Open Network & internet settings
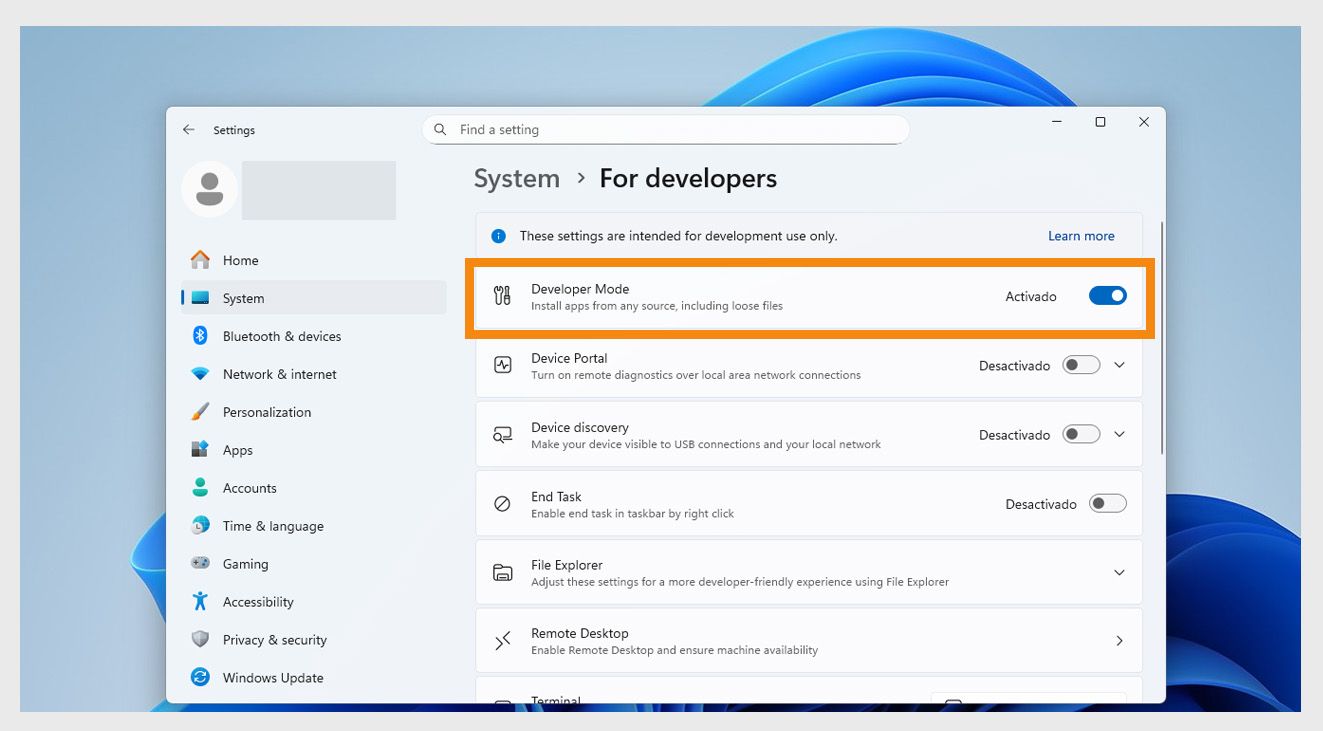The height and width of the screenshot is (731, 1323). pyautogui.click(x=314, y=374)
